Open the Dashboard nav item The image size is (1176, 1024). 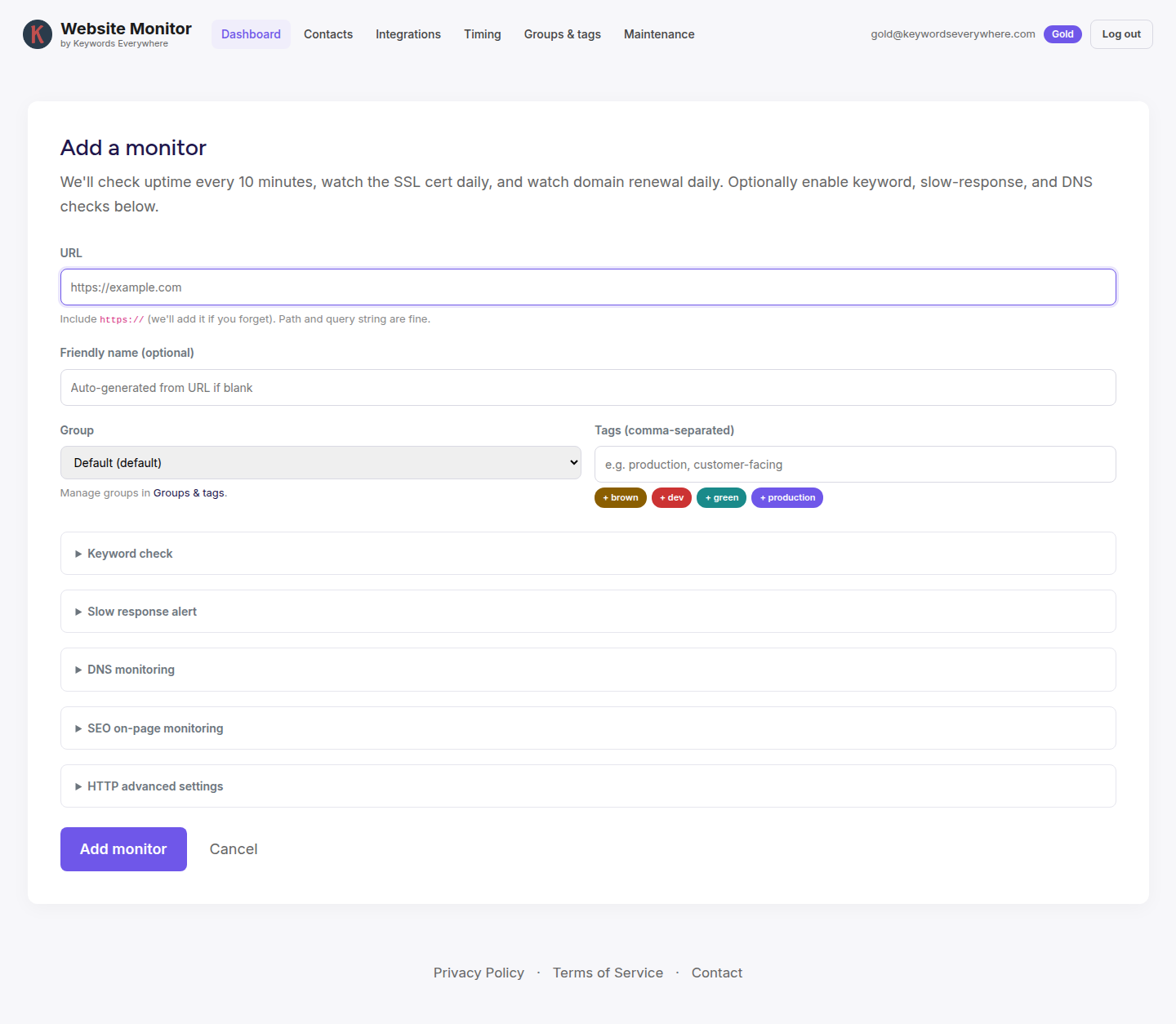(251, 34)
